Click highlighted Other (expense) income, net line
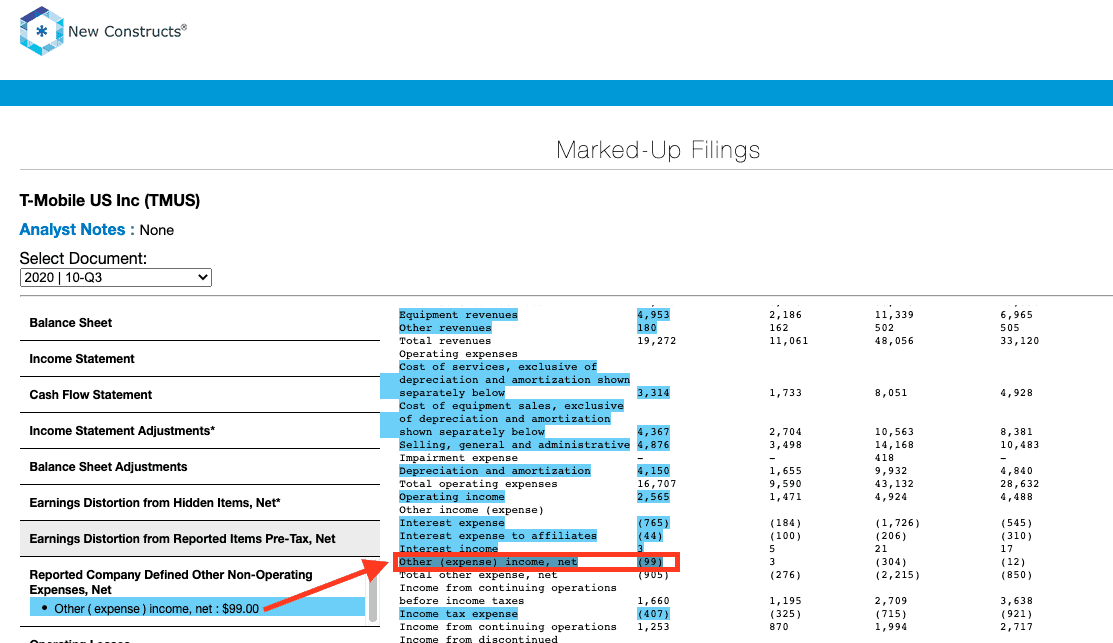 [488, 562]
